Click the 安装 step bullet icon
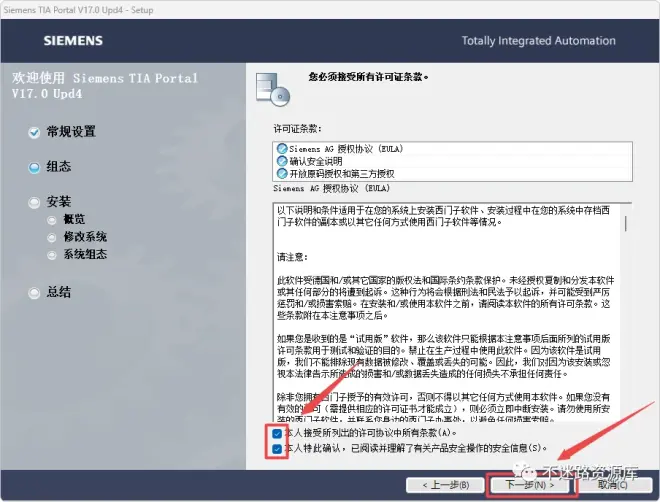The height and width of the screenshot is (502, 660). click(x=34, y=203)
